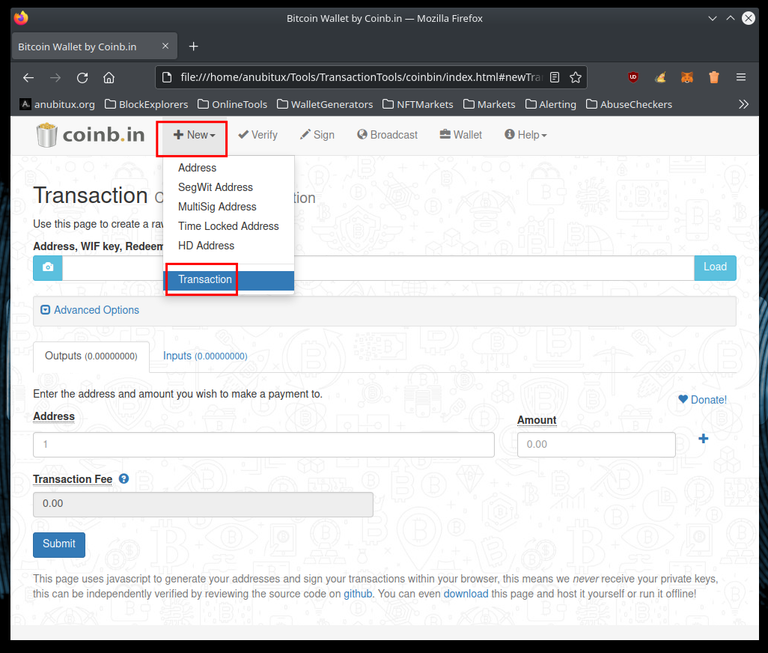Open the MetaMask fox extension icon
The height and width of the screenshot is (653, 768).
pos(687,77)
